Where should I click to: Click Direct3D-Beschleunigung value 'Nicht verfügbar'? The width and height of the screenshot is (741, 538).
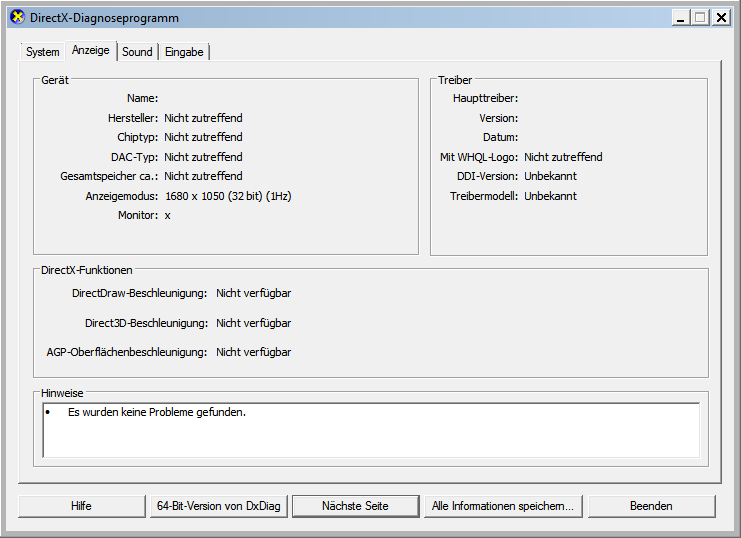click(254, 323)
